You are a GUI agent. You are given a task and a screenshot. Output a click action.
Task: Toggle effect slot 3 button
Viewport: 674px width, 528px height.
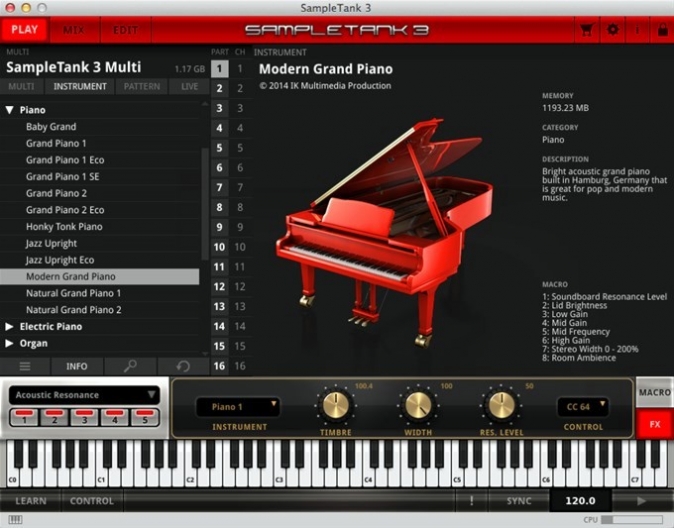point(84,417)
